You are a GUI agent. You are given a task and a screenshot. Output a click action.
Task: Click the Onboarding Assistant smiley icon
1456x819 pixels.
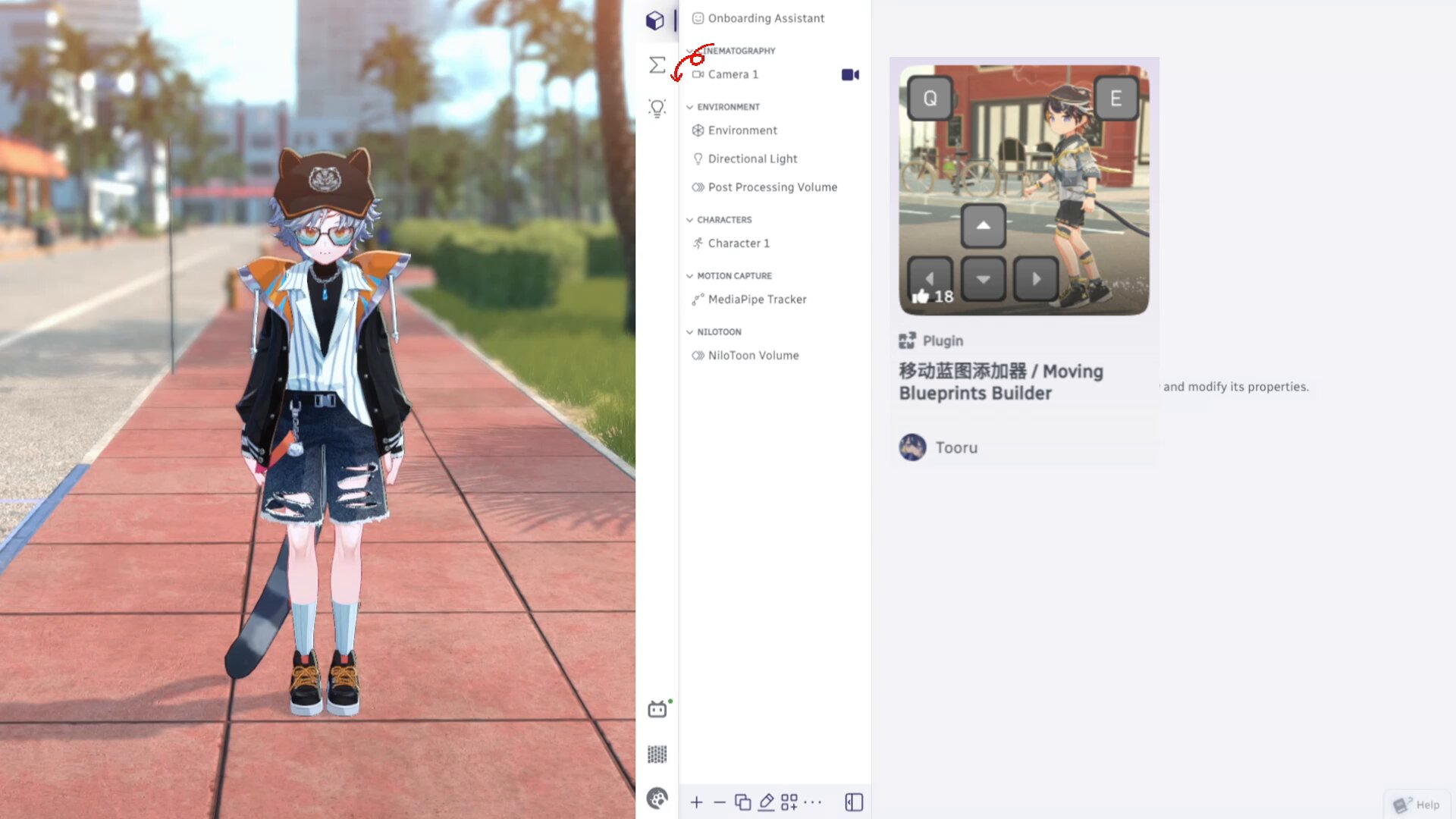pyautogui.click(x=698, y=18)
